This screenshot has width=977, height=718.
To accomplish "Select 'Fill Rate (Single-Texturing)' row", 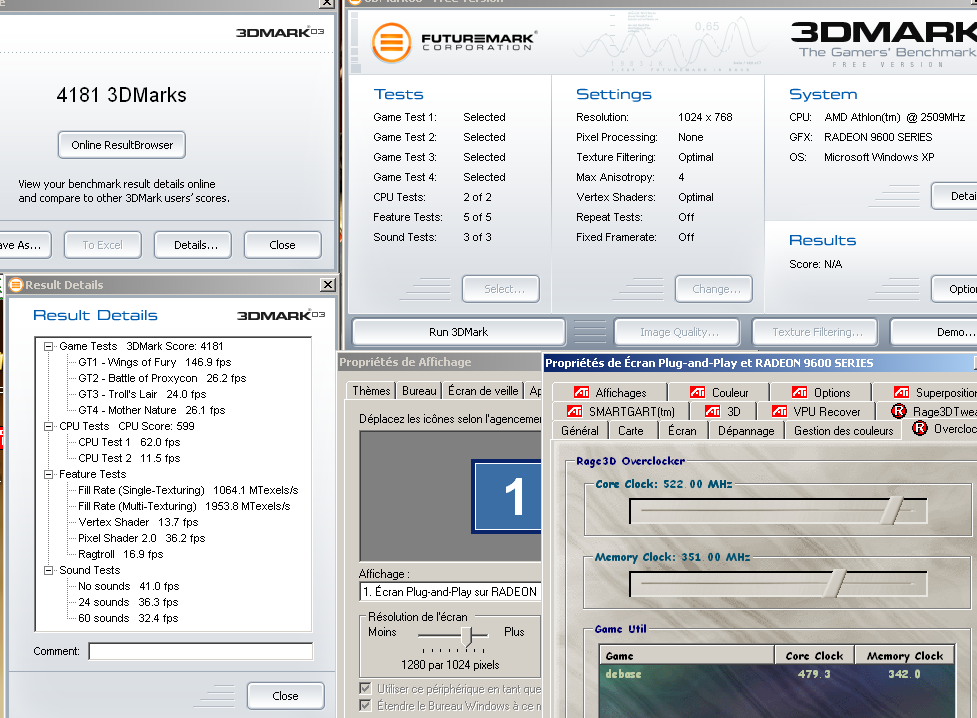I will pyautogui.click(x=188, y=491).
